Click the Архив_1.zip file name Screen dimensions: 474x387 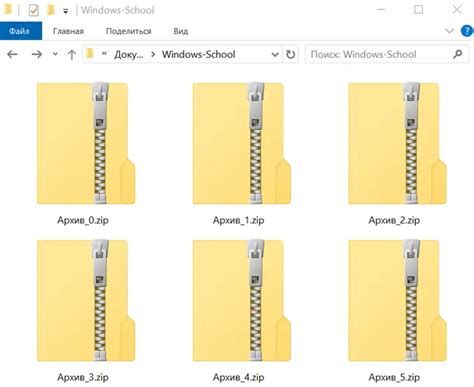tap(239, 220)
